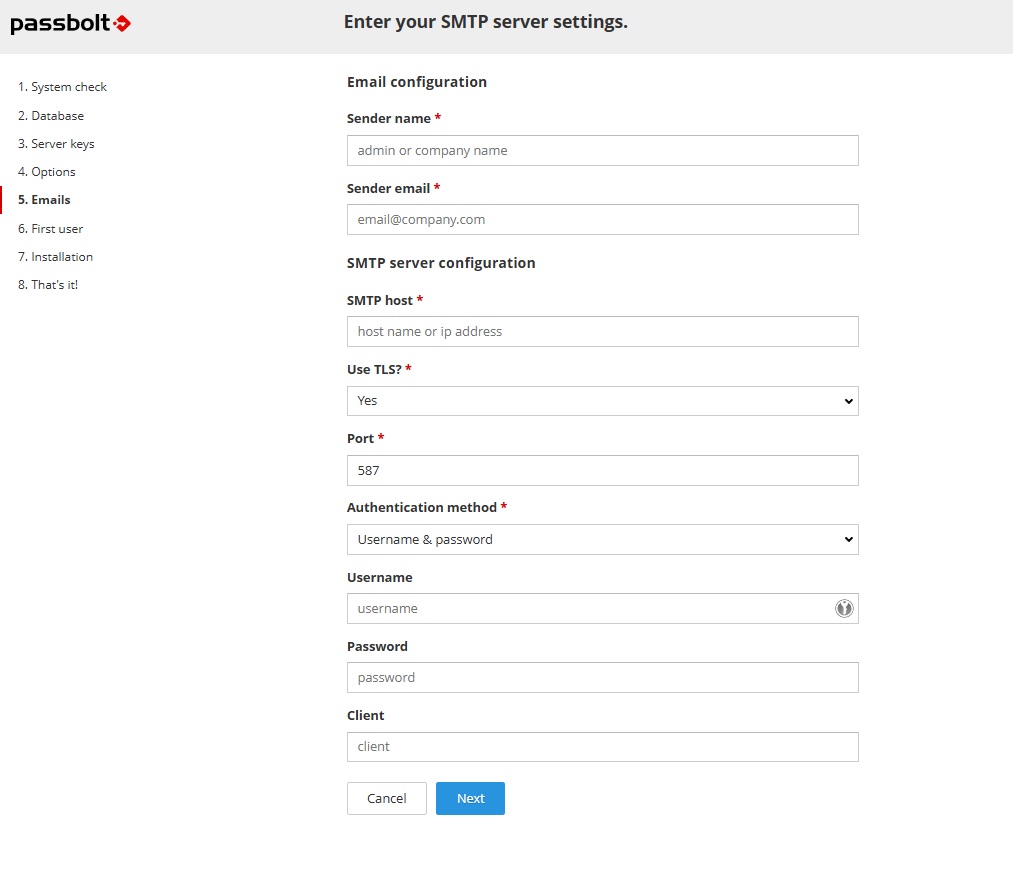This screenshot has width=1013, height=883.
Task: Navigate to the System check step
Action: pos(62,87)
